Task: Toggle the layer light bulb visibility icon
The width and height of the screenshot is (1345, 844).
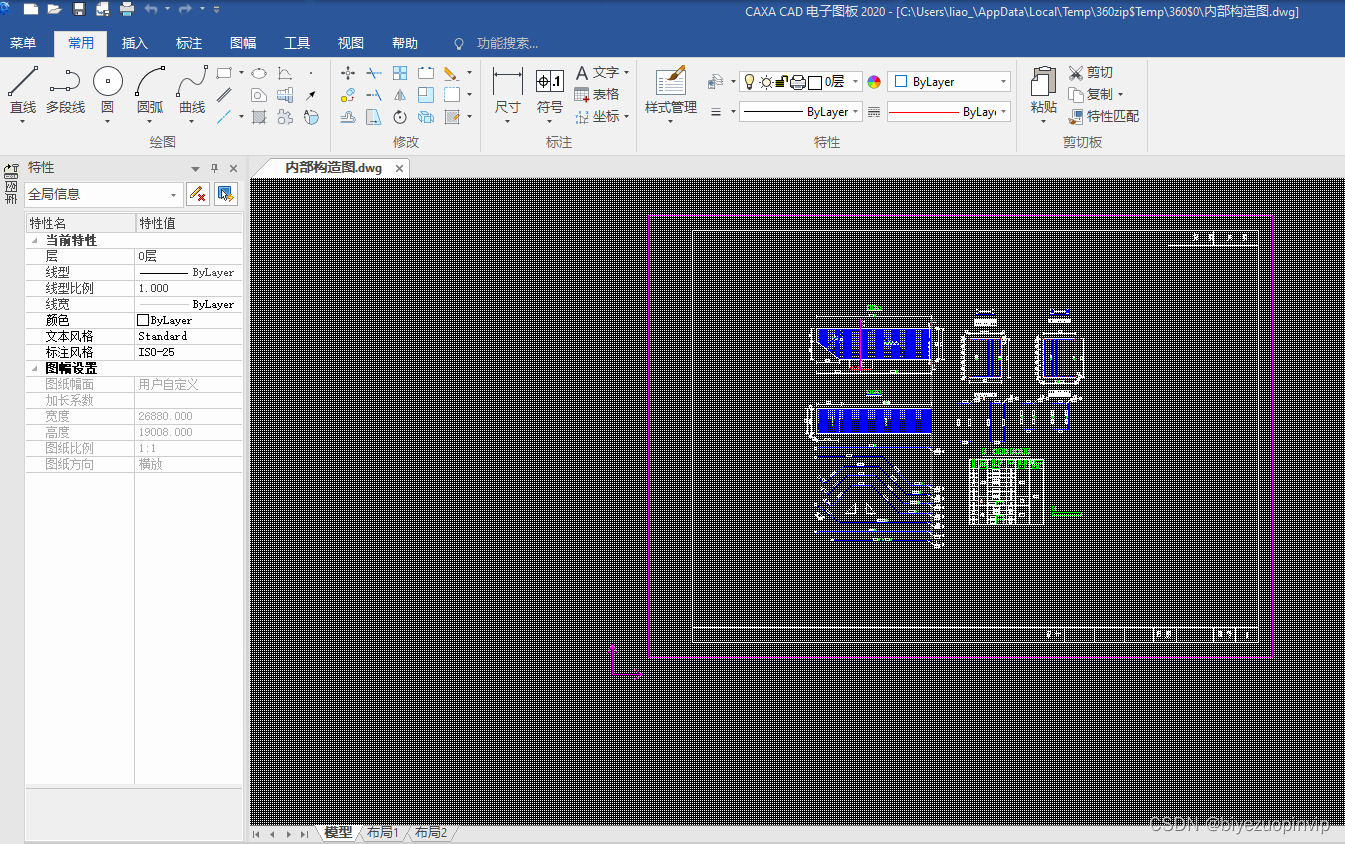Action: tap(749, 82)
